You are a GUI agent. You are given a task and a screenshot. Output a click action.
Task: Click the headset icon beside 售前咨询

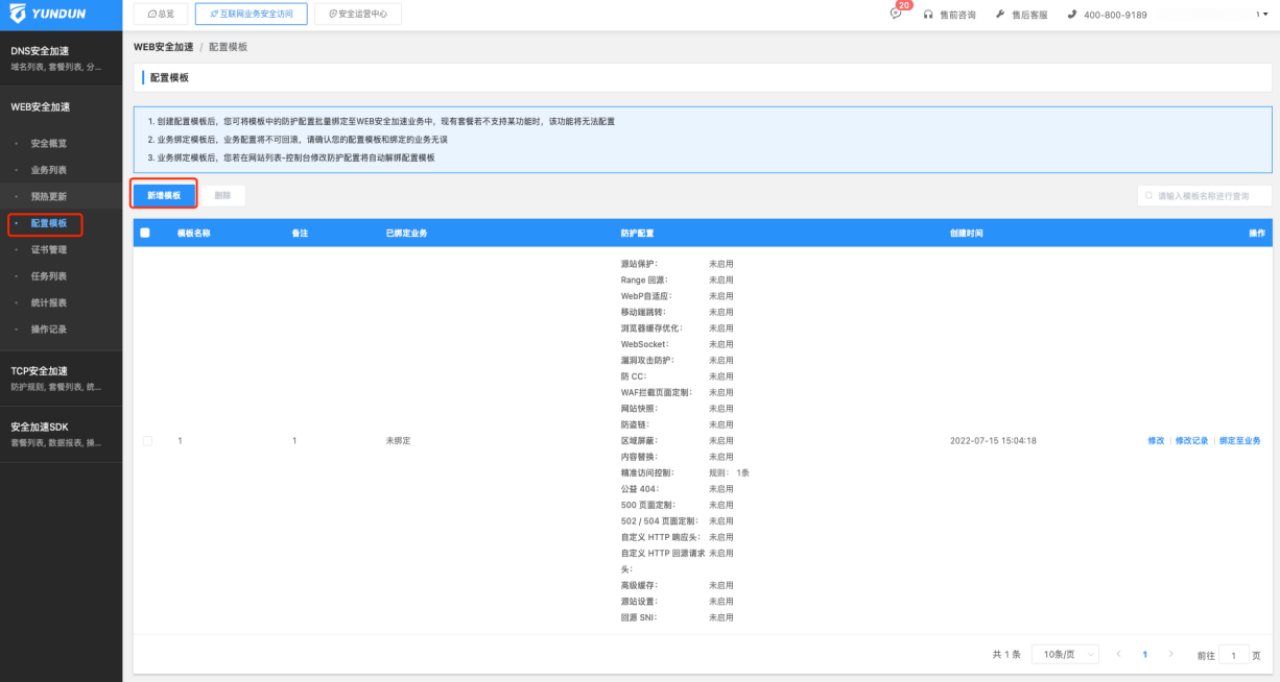click(x=929, y=15)
